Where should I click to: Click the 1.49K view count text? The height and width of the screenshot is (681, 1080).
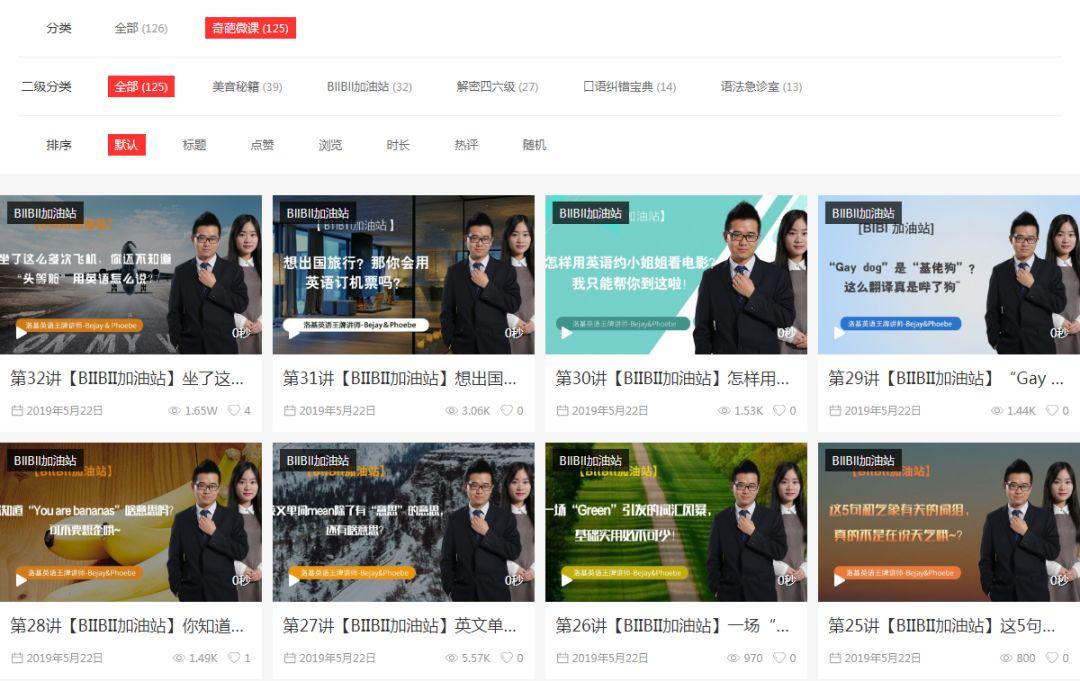203,658
